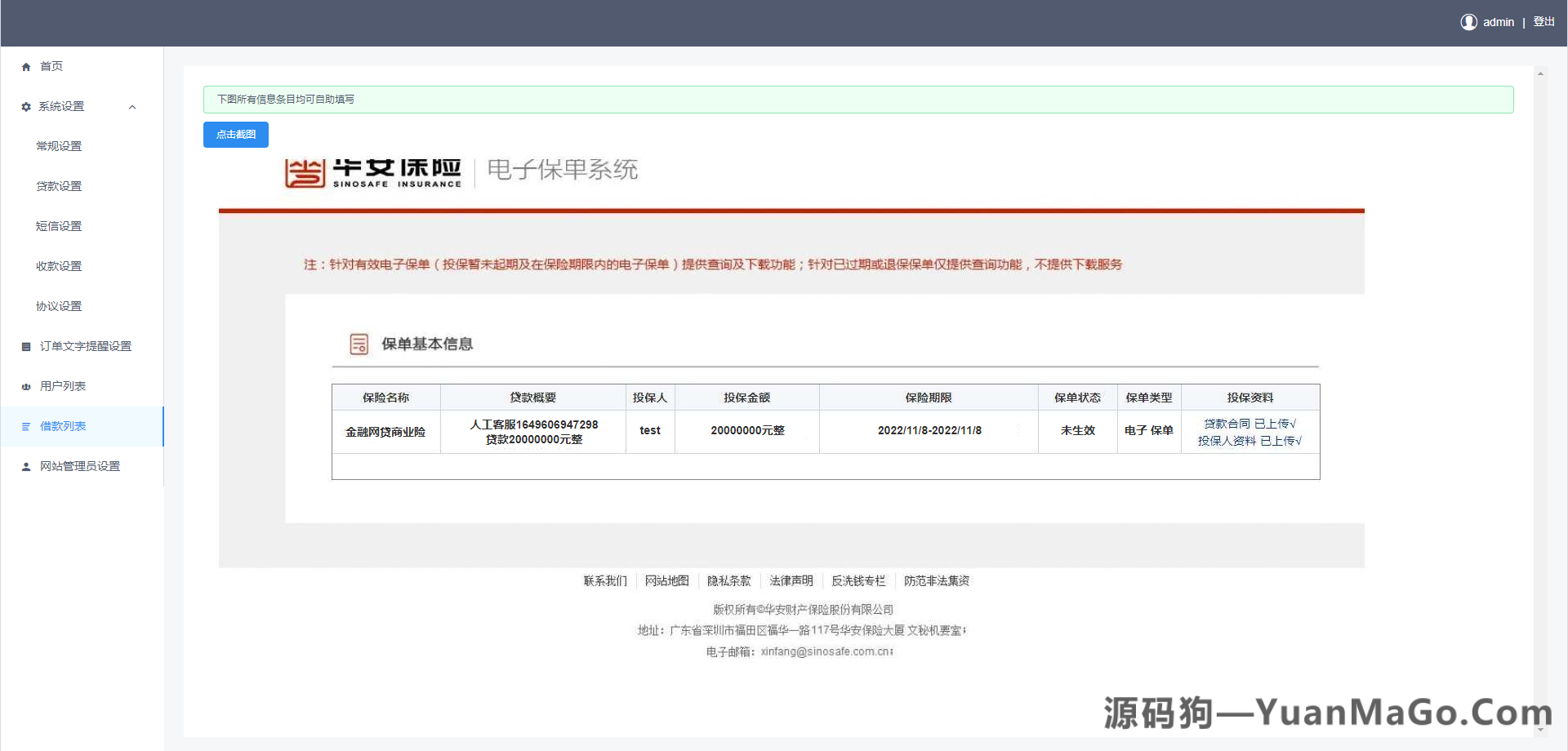The image size is (1568, 751).
Task: Click the admin avatar icon top right
Action: coord(1468,22)
